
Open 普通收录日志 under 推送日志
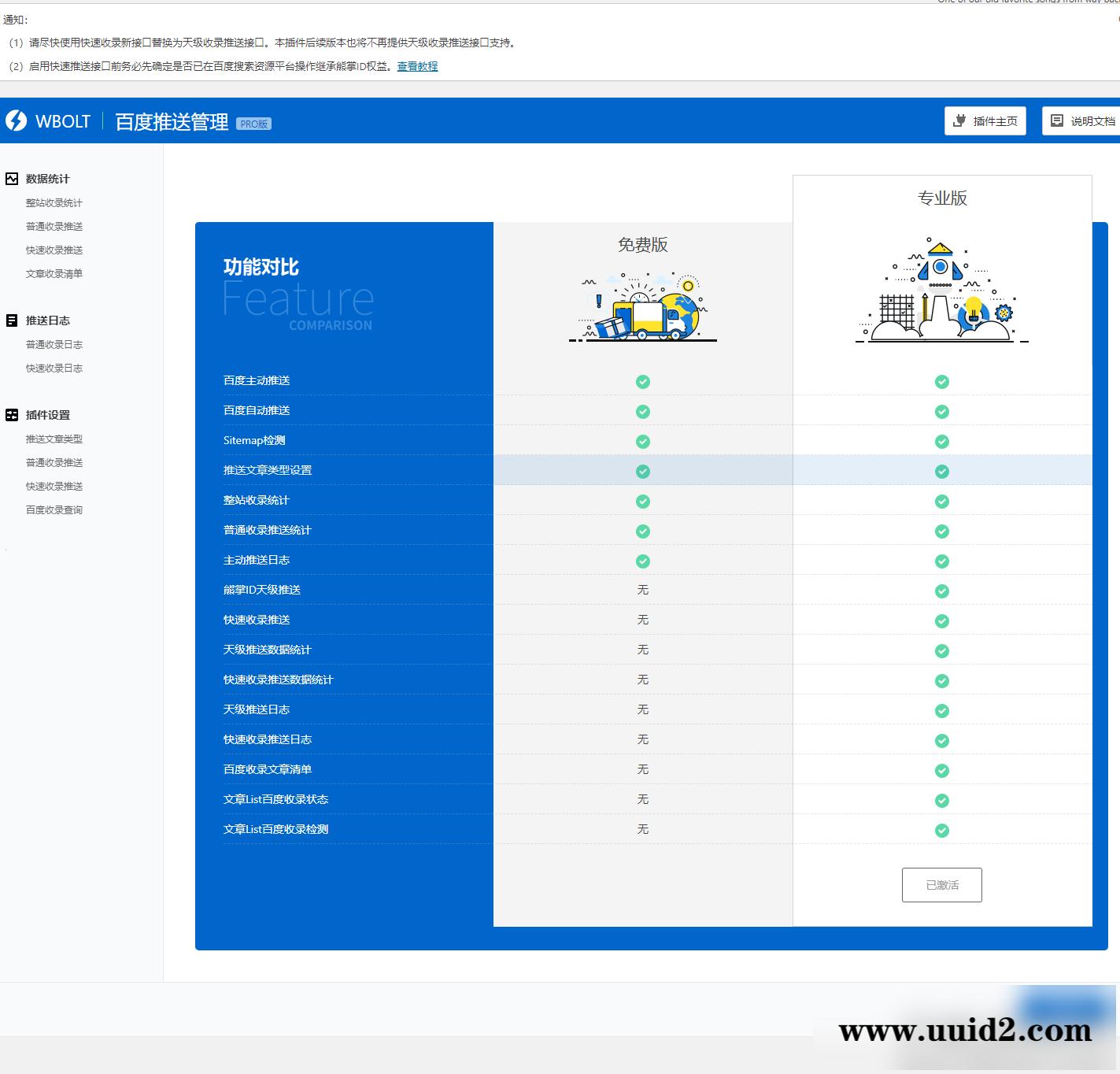click(x=54, y=345)
